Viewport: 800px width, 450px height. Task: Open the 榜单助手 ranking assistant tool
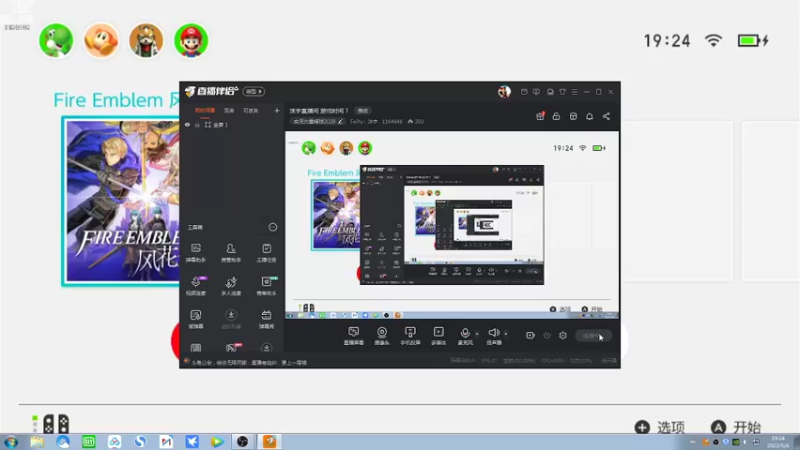point(266,286)
